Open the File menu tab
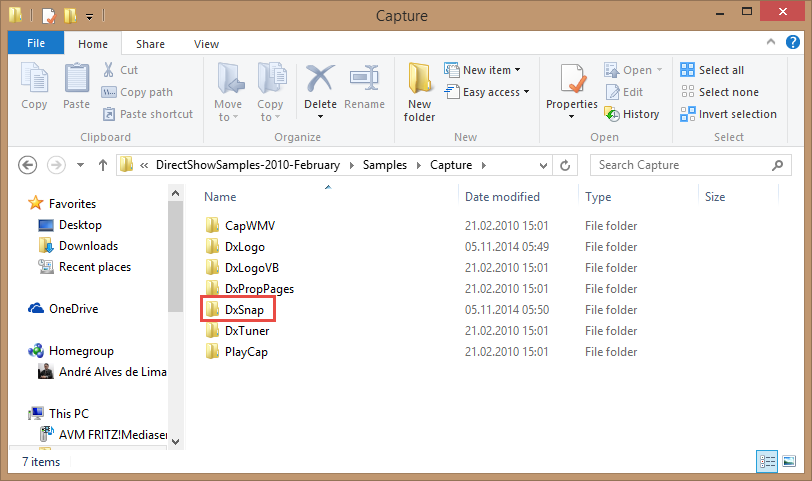 36,44
